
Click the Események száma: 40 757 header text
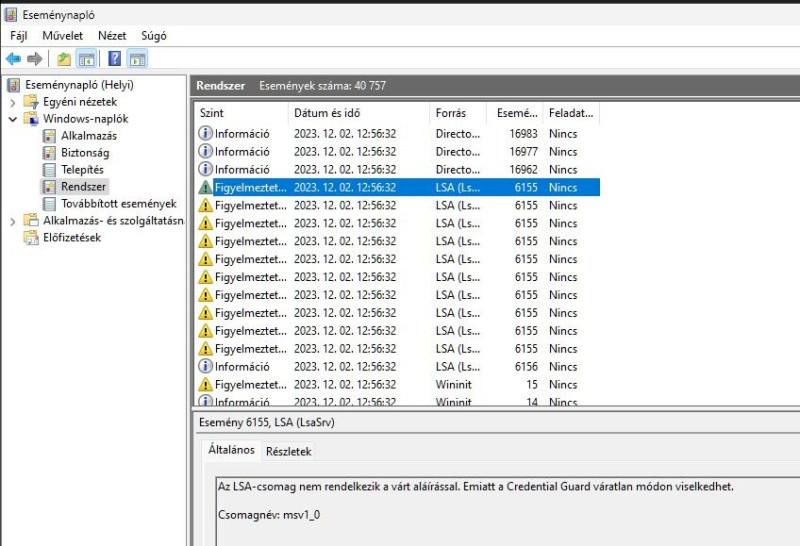(322, 86)
